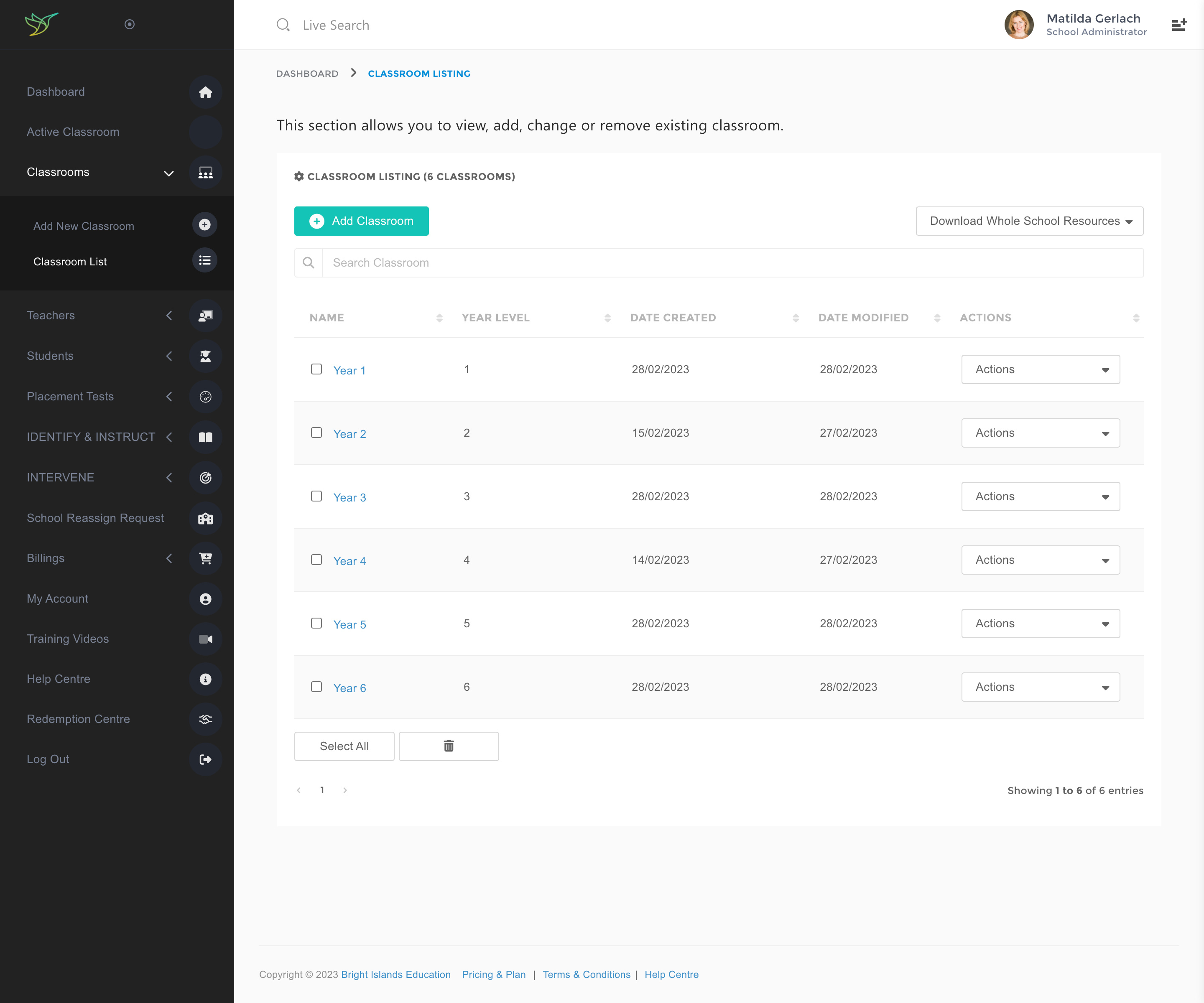Open the Year 2 classroom link

[349, 434]
